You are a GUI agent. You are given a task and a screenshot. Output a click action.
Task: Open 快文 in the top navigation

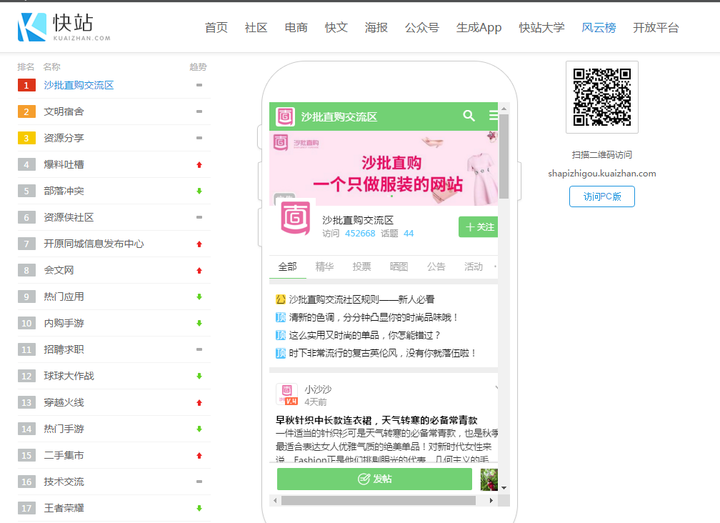tap(336, 28)
